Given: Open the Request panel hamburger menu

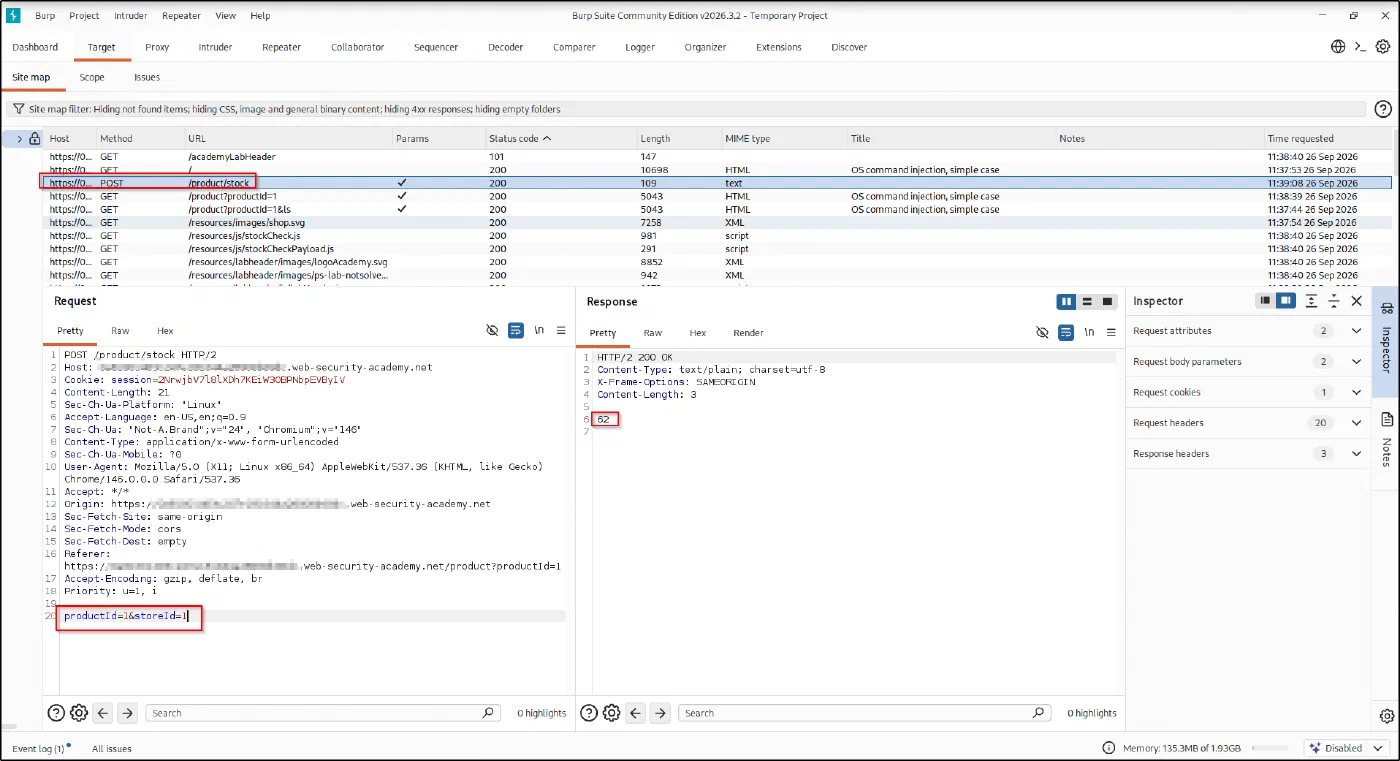Looking at the screenshot, I should 561,331.
